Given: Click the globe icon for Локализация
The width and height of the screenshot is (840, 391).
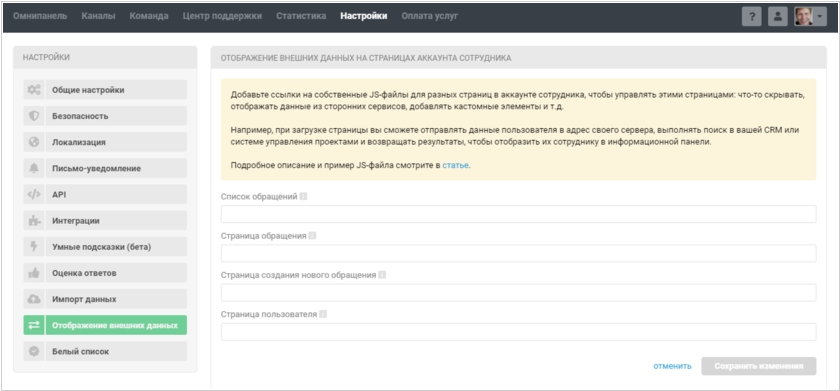Looking at the screenshot, I should pos(34,142).
